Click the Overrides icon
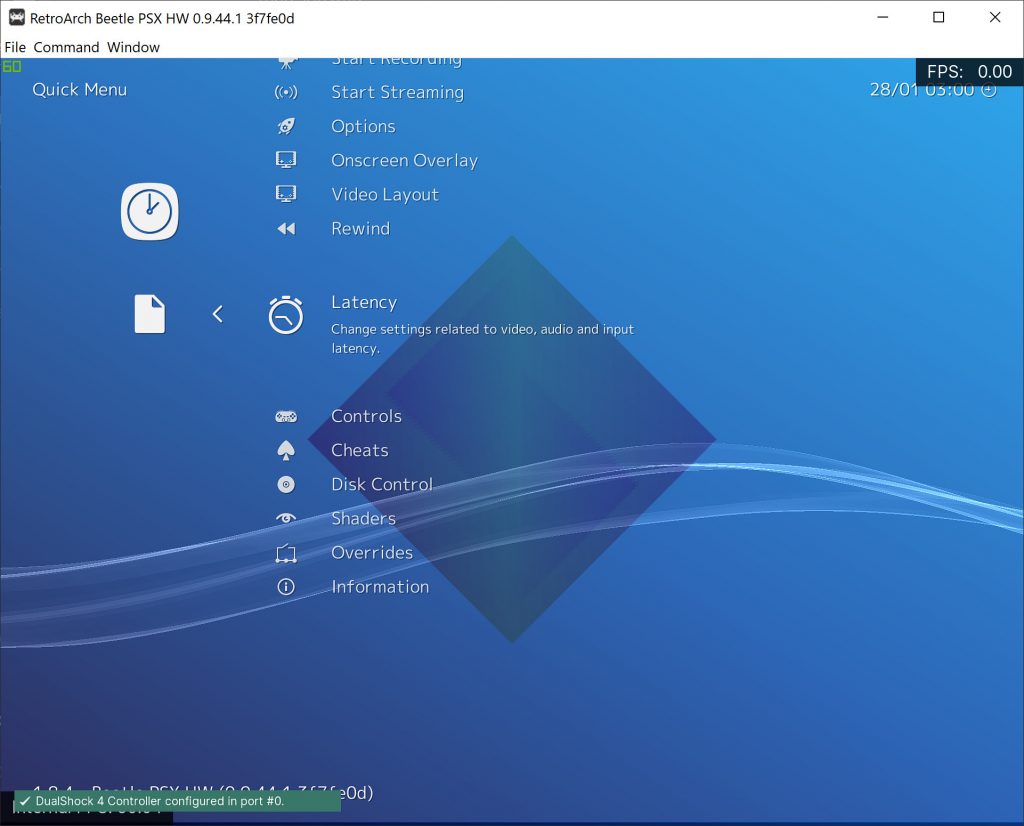This screenshot has width=1024, height=826. (286, 553)
